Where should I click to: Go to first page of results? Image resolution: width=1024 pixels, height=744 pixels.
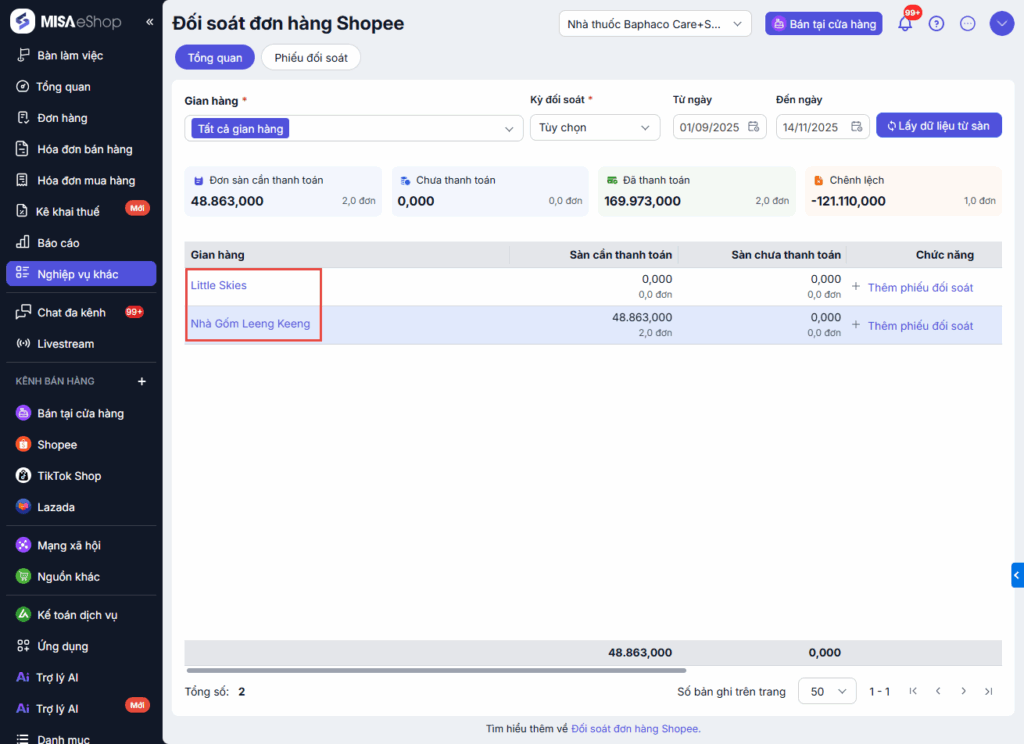[913, 691]
